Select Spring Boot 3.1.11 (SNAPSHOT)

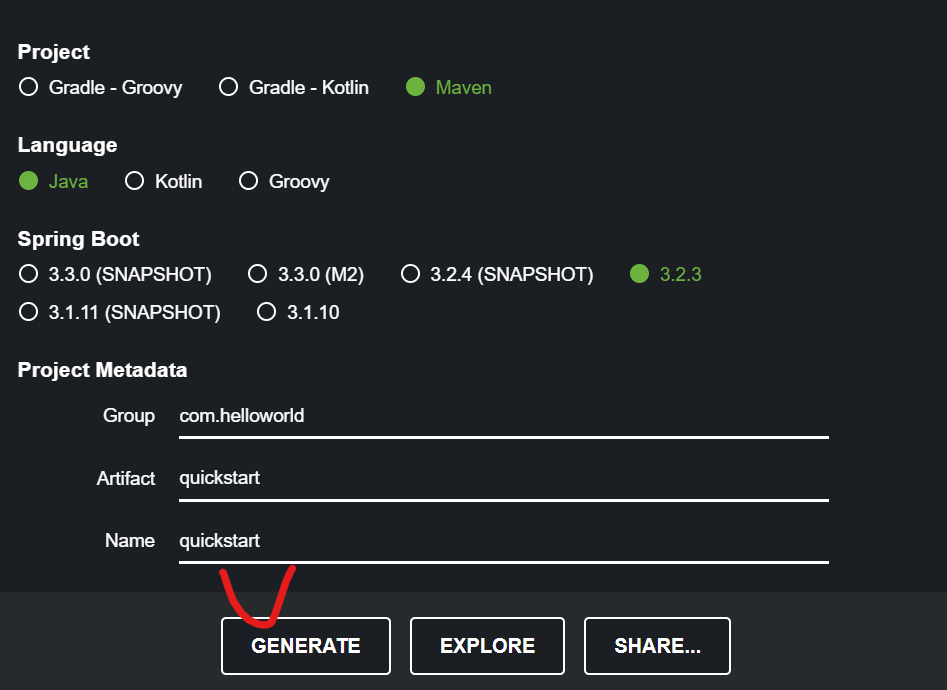pyautogui.click(x=120, y=312)
